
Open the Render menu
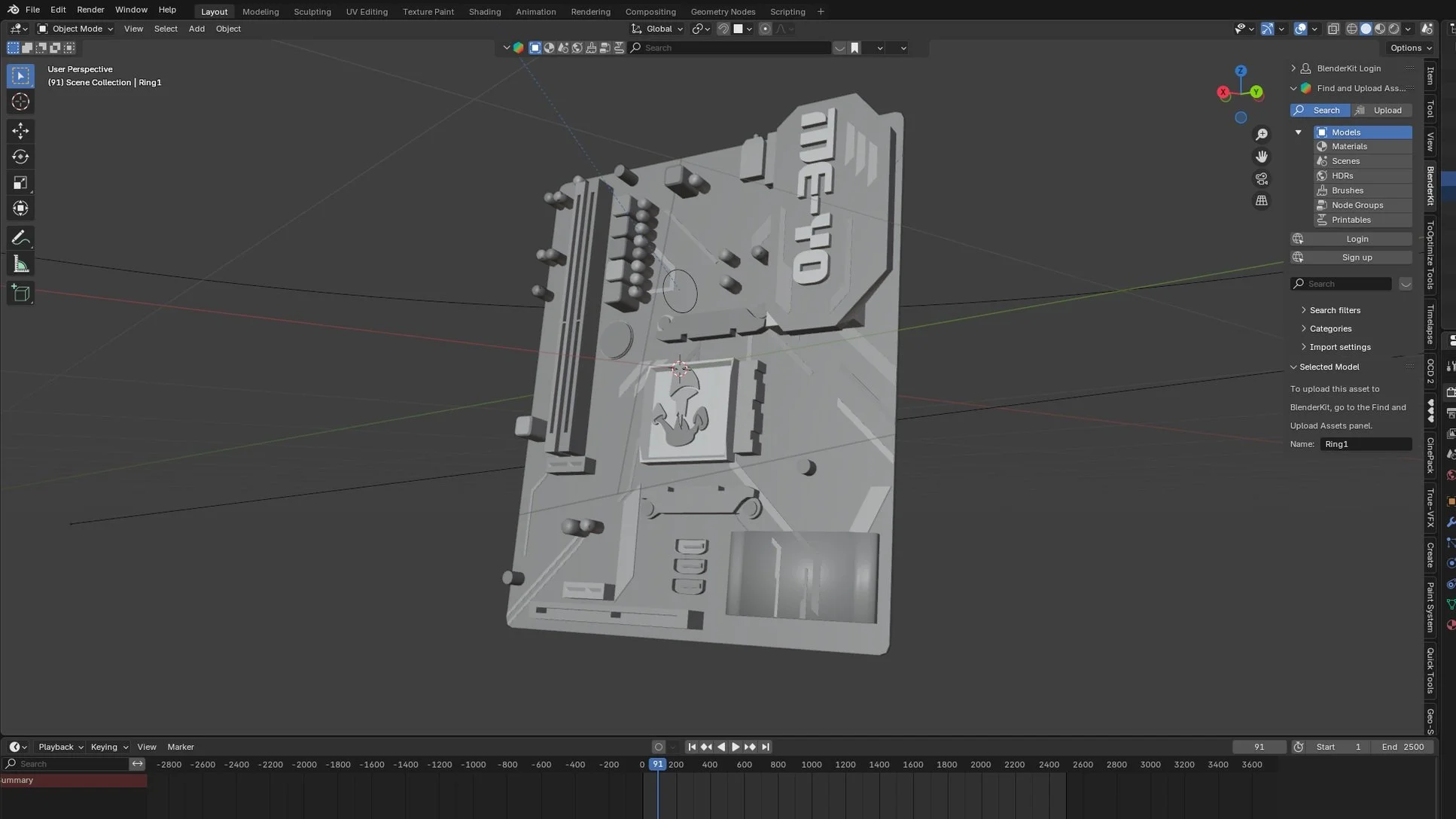[x=90, y=10]
